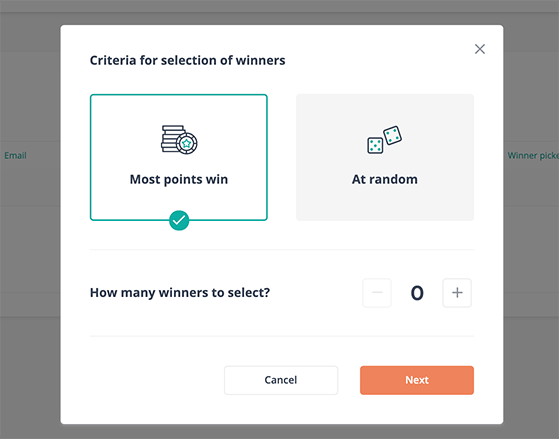Click the Winner picked column header
Image resolution: width=559 pixels, height=439 pixels.
533,156
